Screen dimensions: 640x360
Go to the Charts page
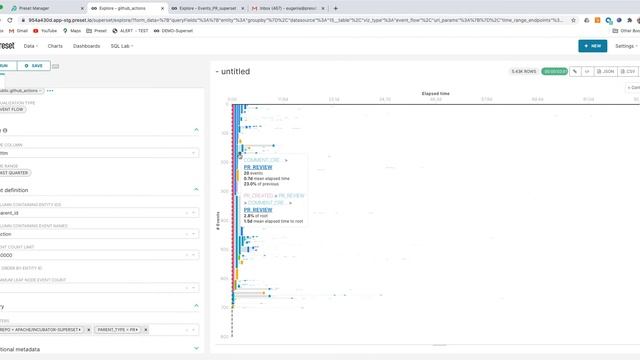(x=55, y=46)
